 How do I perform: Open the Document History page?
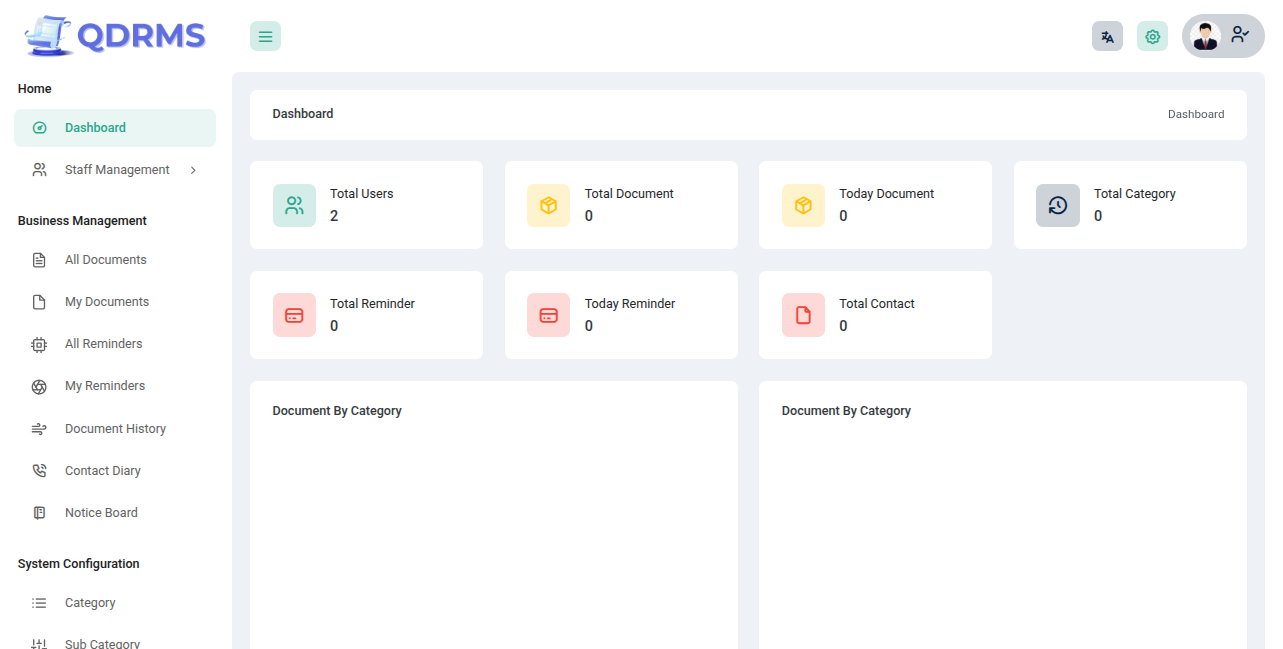pyautogui.click(x=115, y=429)
